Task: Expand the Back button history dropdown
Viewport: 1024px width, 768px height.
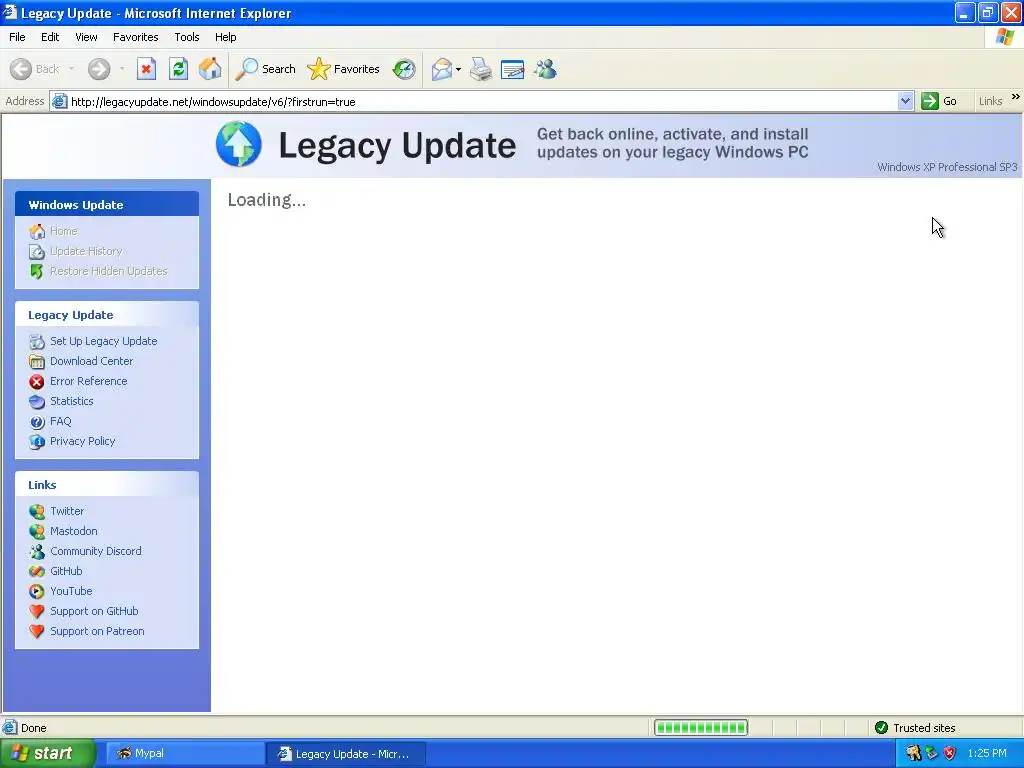Action: (71, 69)
